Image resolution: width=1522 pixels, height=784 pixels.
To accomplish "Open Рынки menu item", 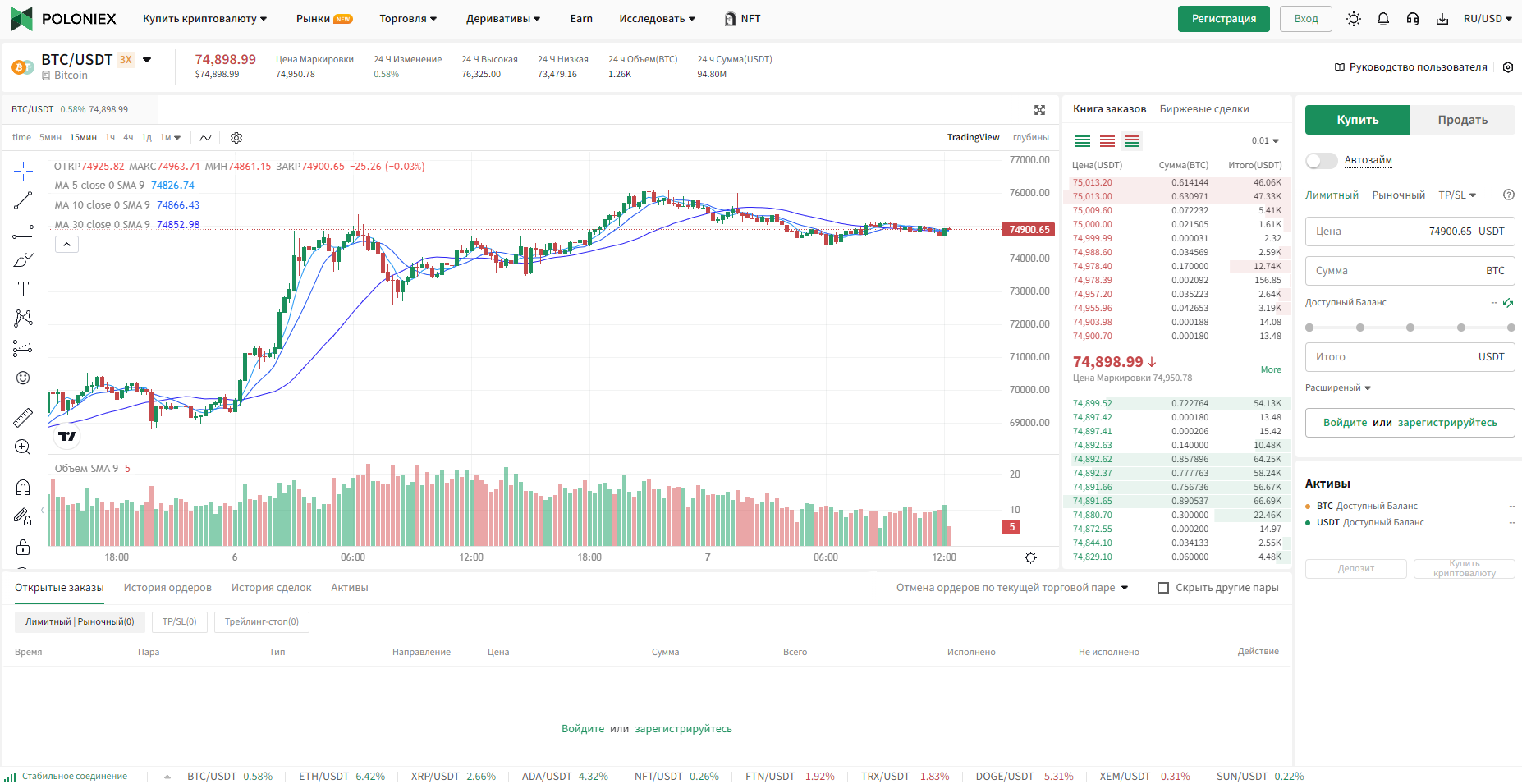I will click(x=323, y=19).
